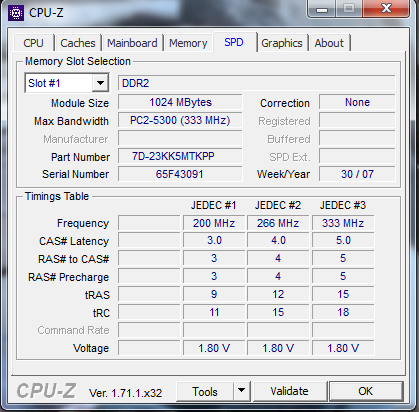Click the Command Rate label
The width and height of the screenshot is (419, 412).
(73, 330)
